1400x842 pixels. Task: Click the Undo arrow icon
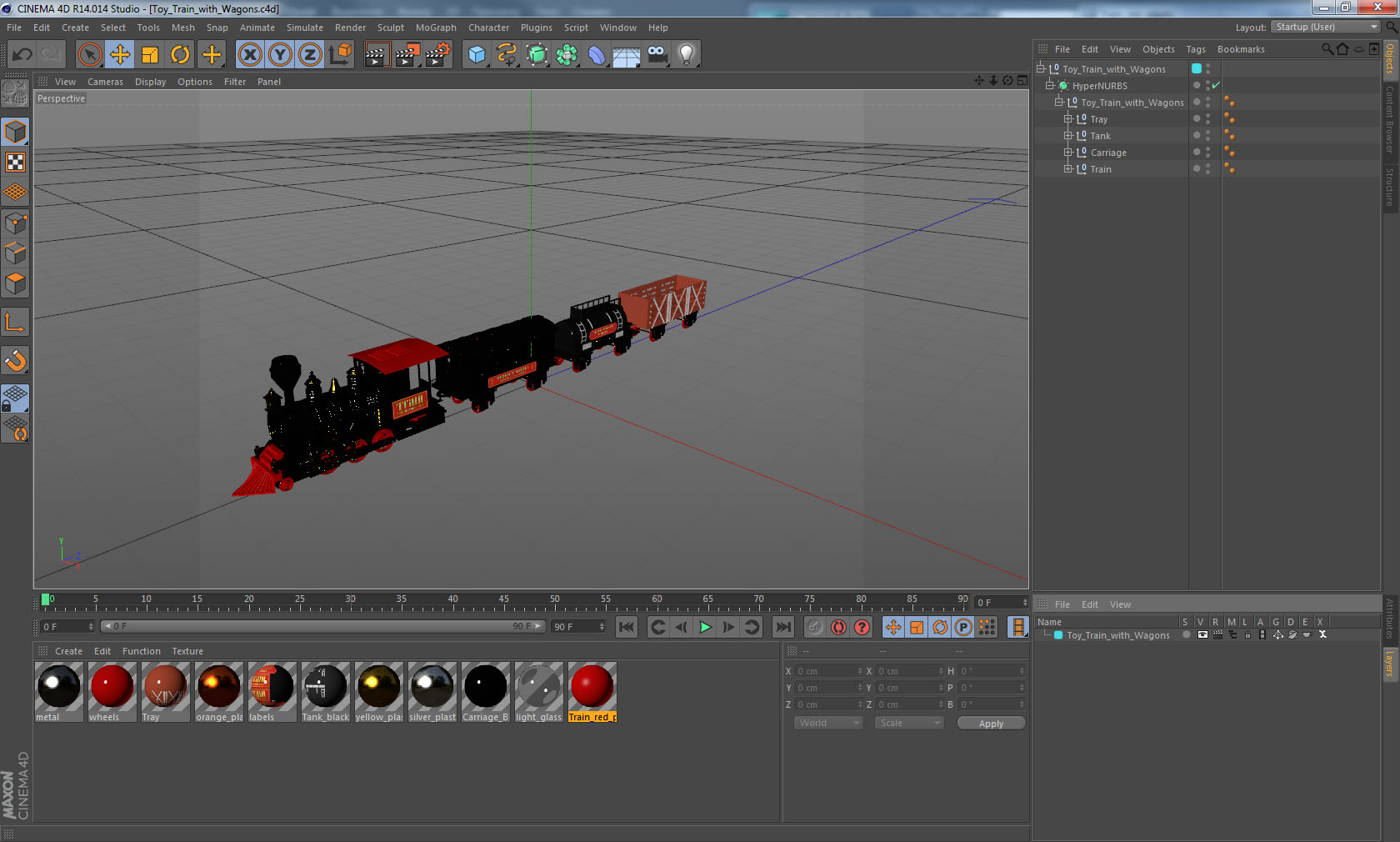coord(22,55)
